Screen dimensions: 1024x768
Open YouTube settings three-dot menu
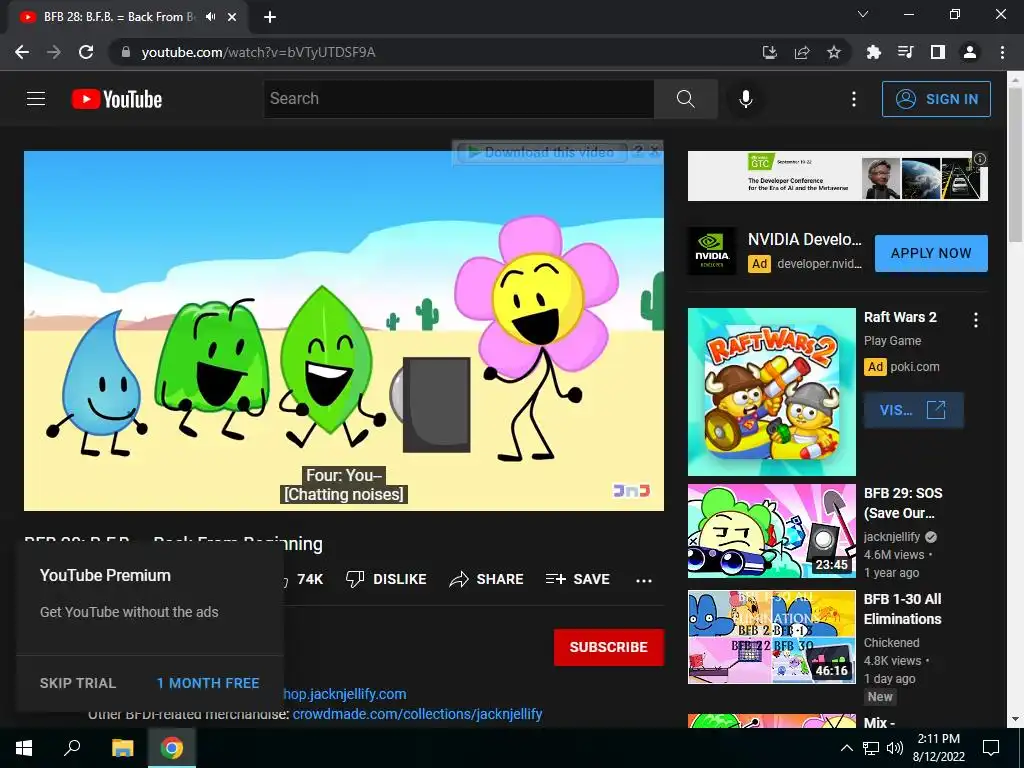point(853,99)
